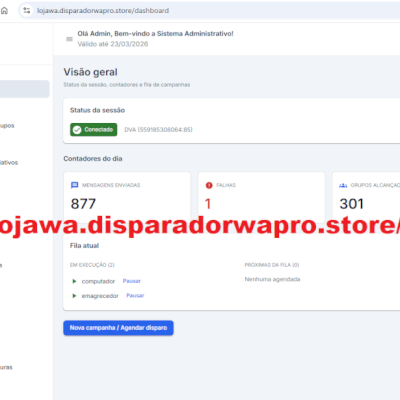This screenshot has height=400, width=400.
Task: Select the highlighted sidebar menu item
Action: pos(25,89)
